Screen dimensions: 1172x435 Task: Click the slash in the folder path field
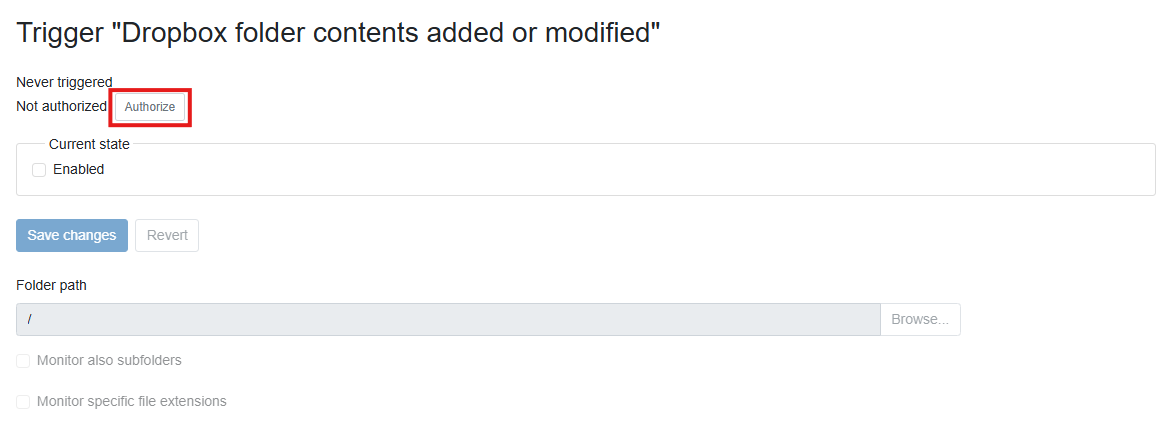pyautogui.click(x=30, y=319)
